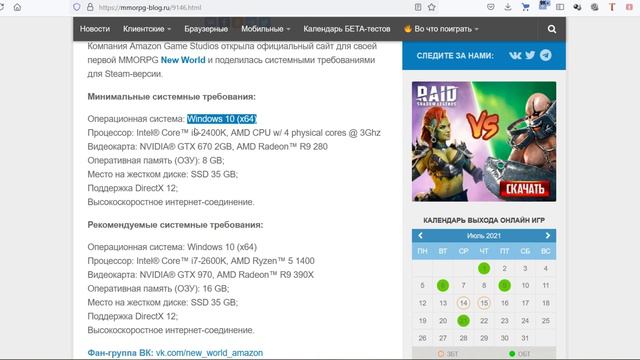Click the browser Home icon

tap(17, 7)
